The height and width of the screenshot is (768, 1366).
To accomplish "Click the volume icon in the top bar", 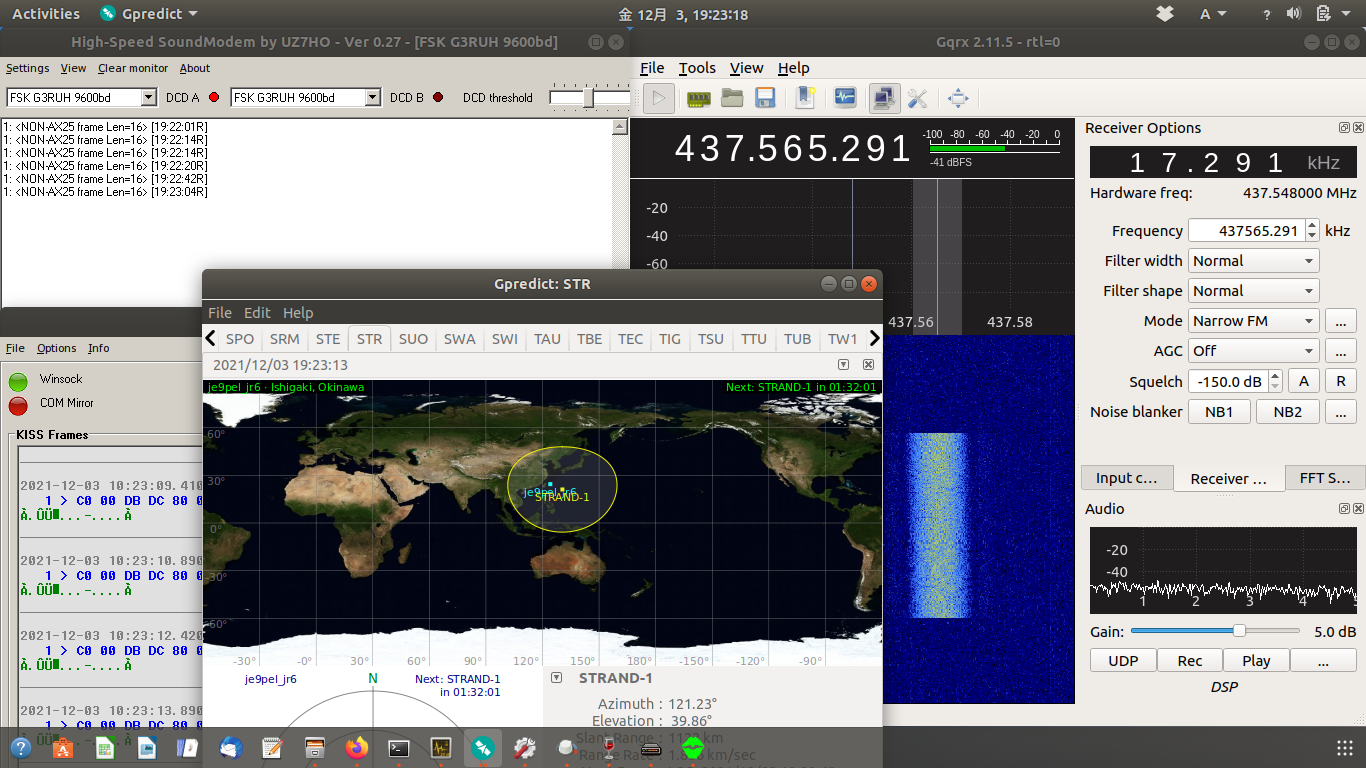I will click(x=1293, y=14).
